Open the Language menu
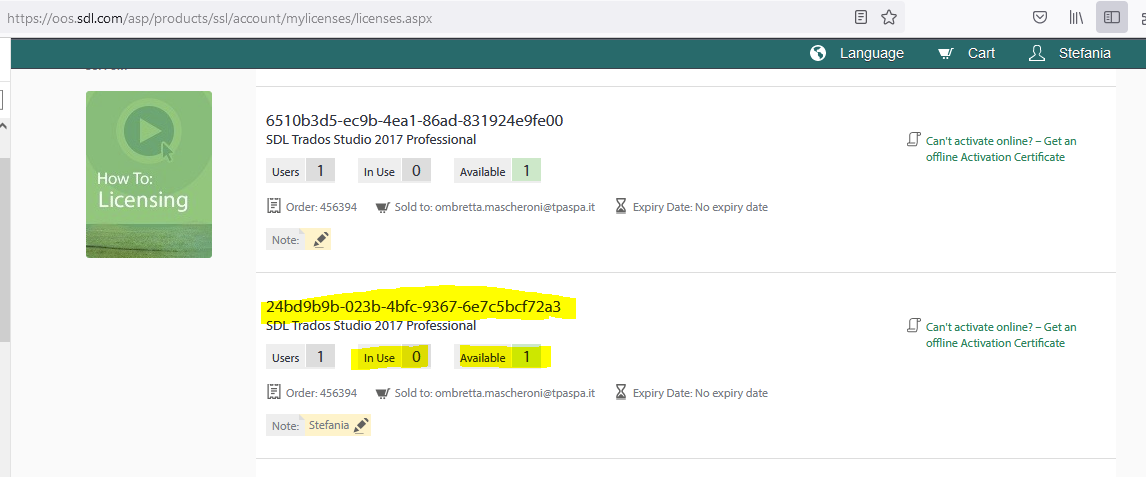The height and width of the screenshot is (477, 1146). (x=872, y=53)
